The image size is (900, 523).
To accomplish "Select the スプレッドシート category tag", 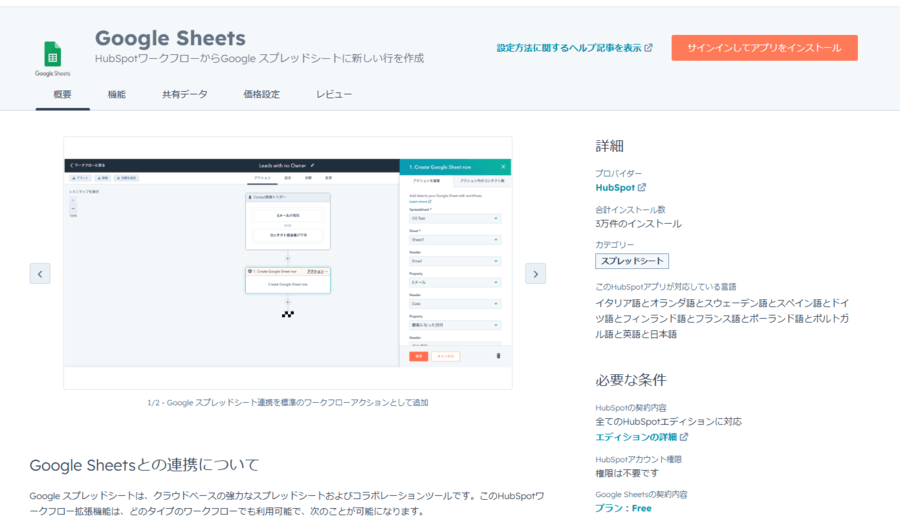I will 632,261.
